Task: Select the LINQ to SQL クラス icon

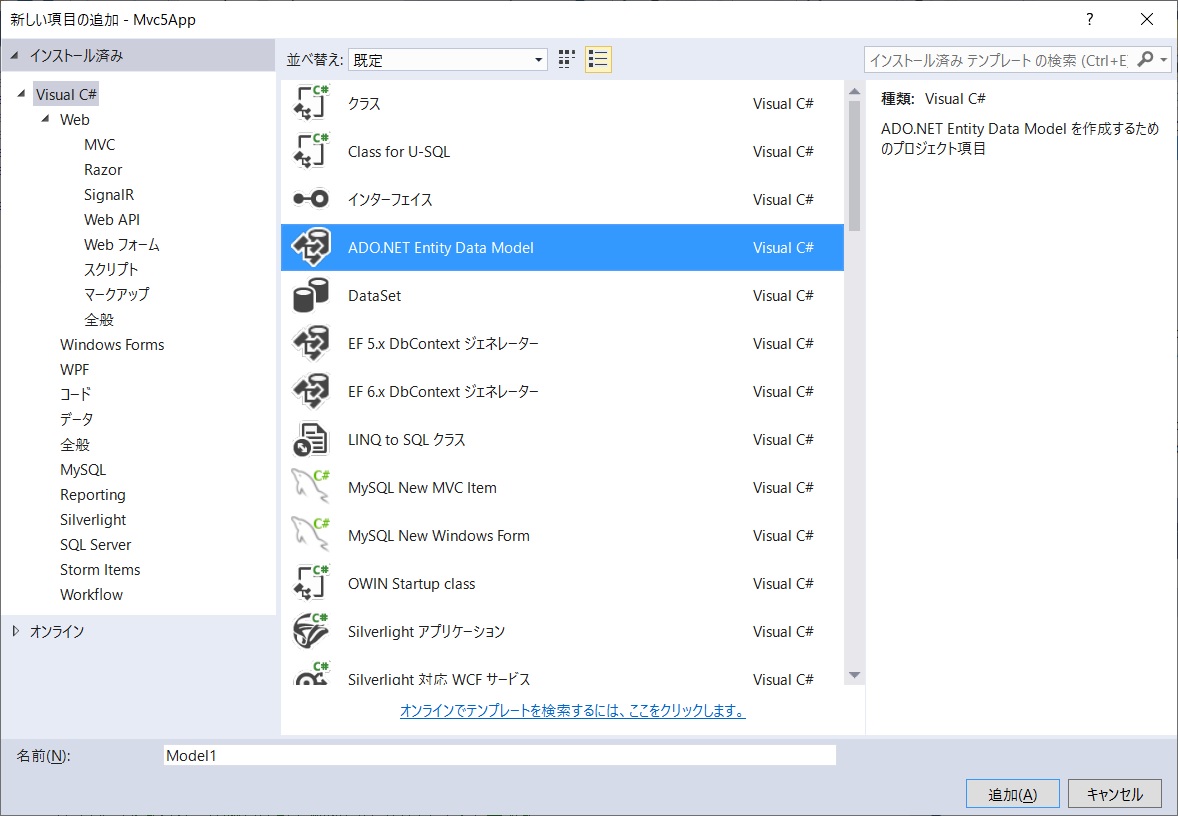Action: click(310, 440)
